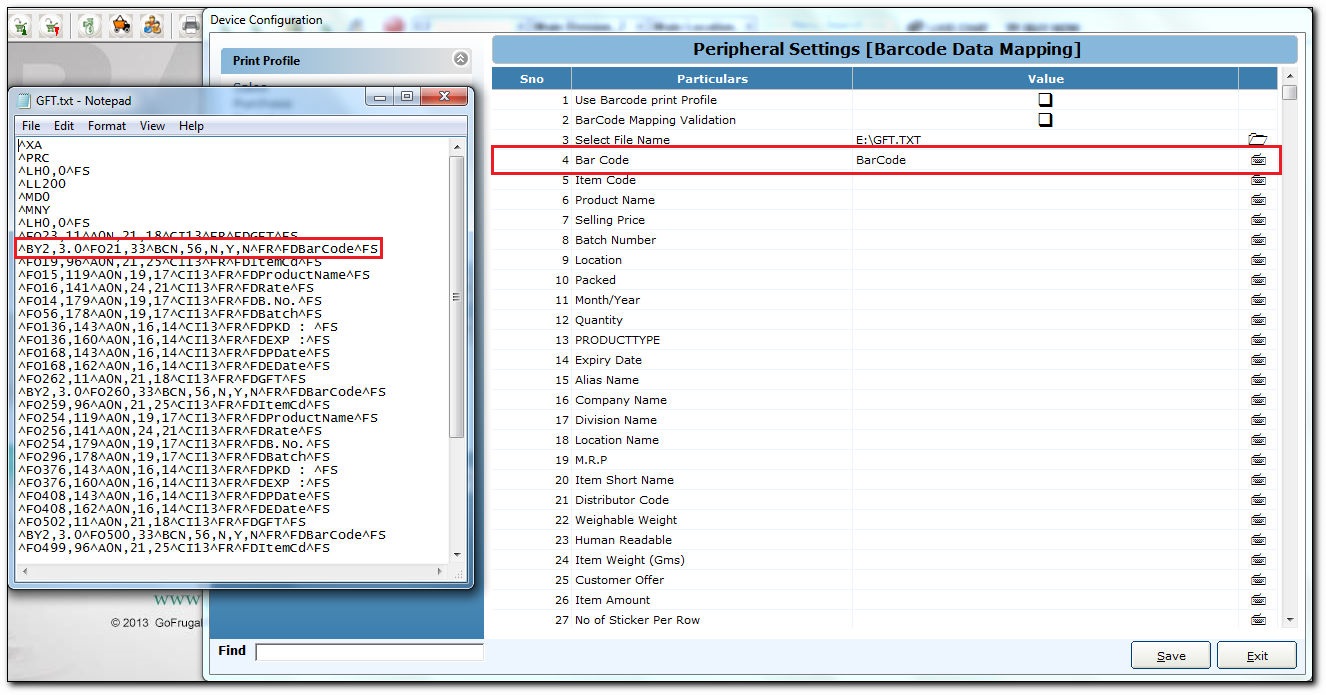The height and width of the screenshot is (695, 1326).
Task: Click keyboard icon in Location row
Action: click(x=1258, y=260)
